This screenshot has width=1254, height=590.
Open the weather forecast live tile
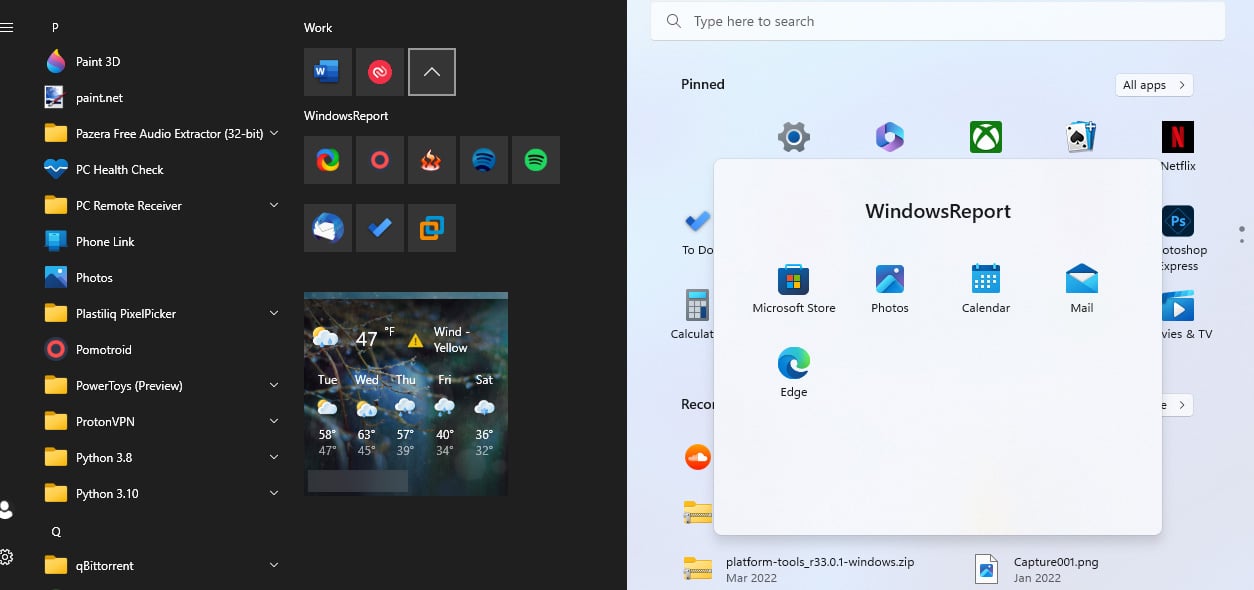click(x=406, y=394)
